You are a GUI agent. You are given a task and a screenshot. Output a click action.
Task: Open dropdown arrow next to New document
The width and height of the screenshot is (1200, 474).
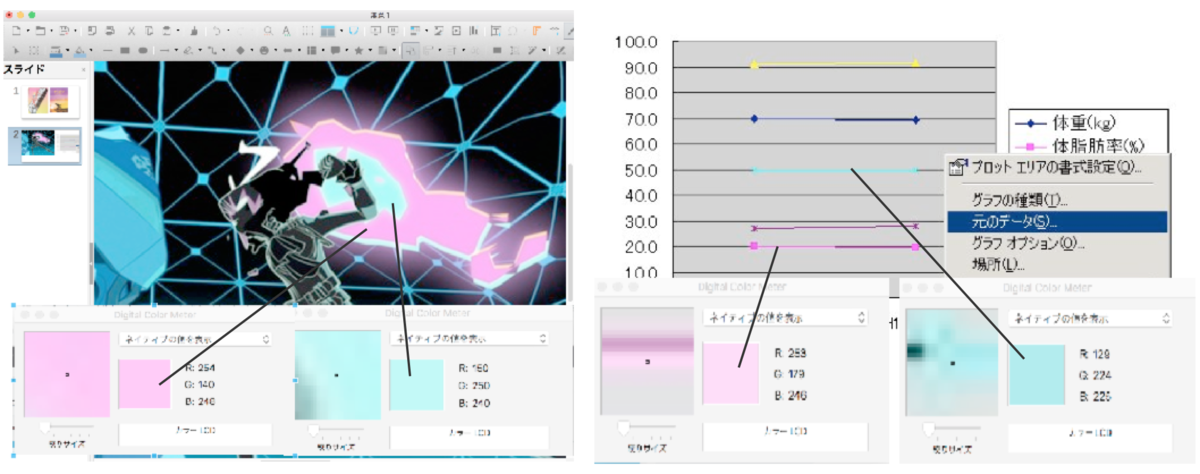click(28, 31)
